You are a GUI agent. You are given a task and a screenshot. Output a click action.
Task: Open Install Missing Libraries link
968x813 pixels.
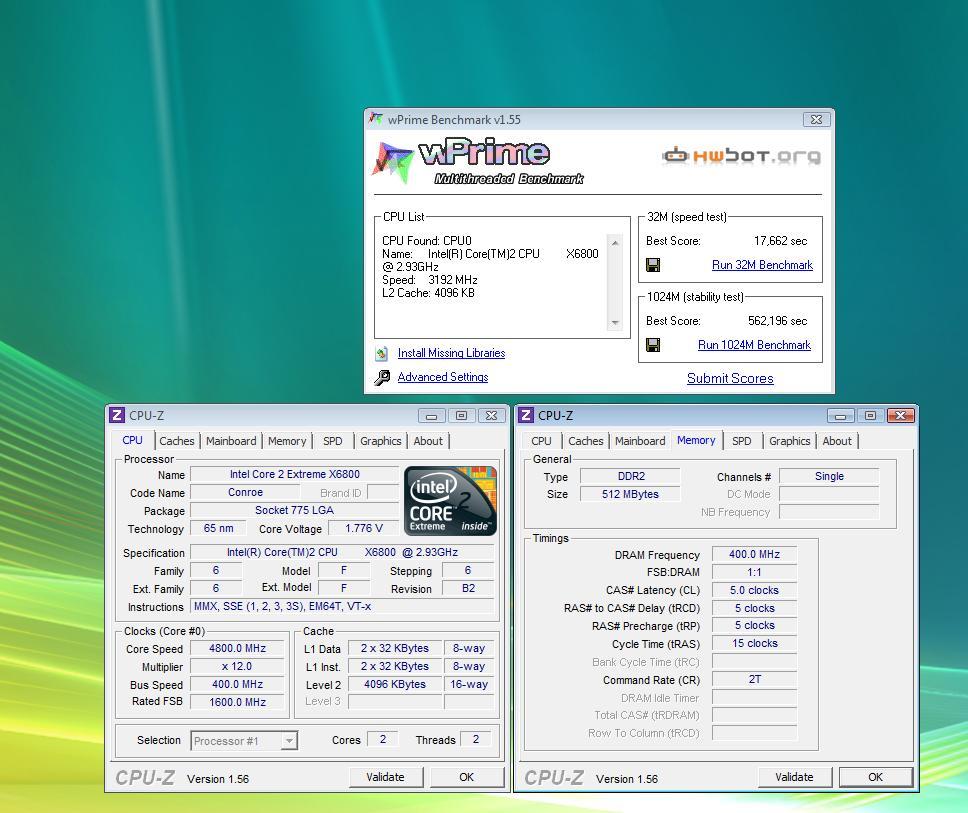[451, 353]
